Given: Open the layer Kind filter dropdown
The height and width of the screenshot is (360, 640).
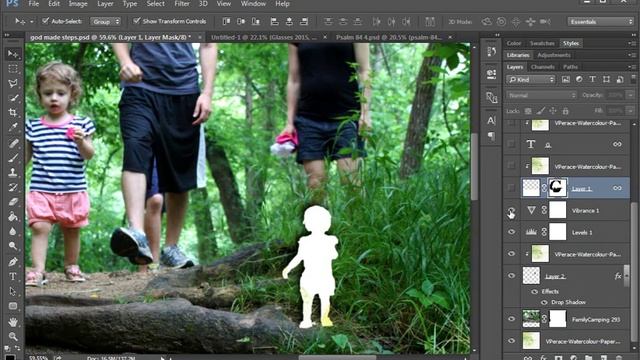Looking at the screenshot, I should (531, 80).
